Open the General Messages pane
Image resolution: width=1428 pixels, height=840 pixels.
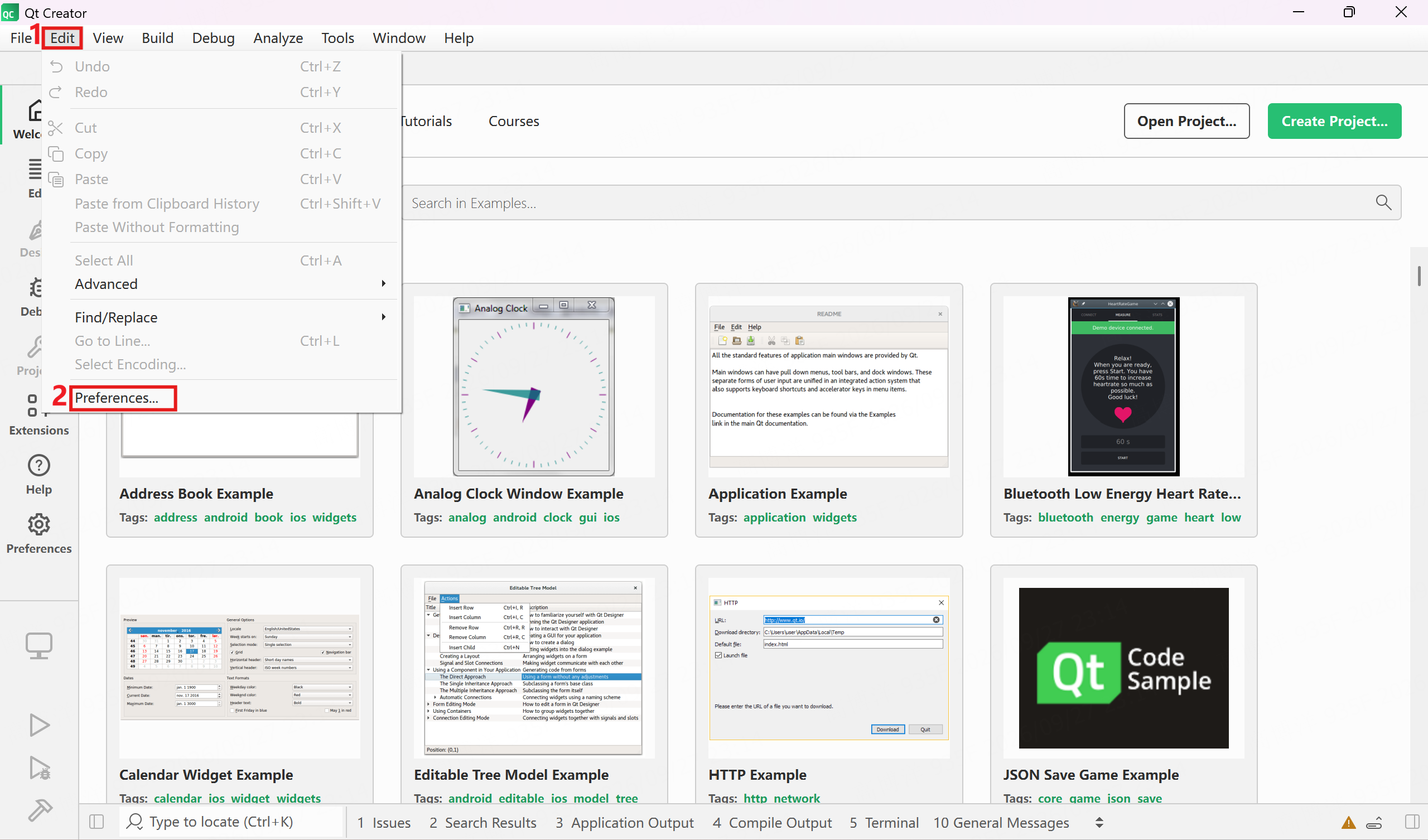[x=1001, y=822]
